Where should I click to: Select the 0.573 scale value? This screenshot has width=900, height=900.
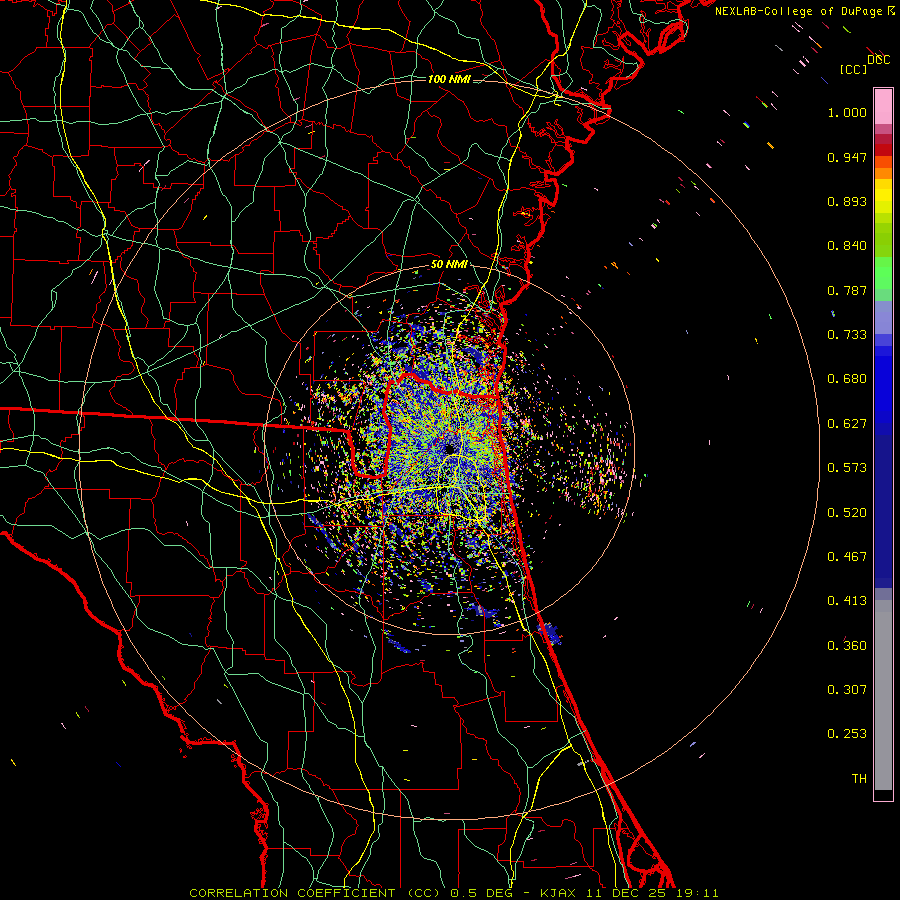[847, 468]
